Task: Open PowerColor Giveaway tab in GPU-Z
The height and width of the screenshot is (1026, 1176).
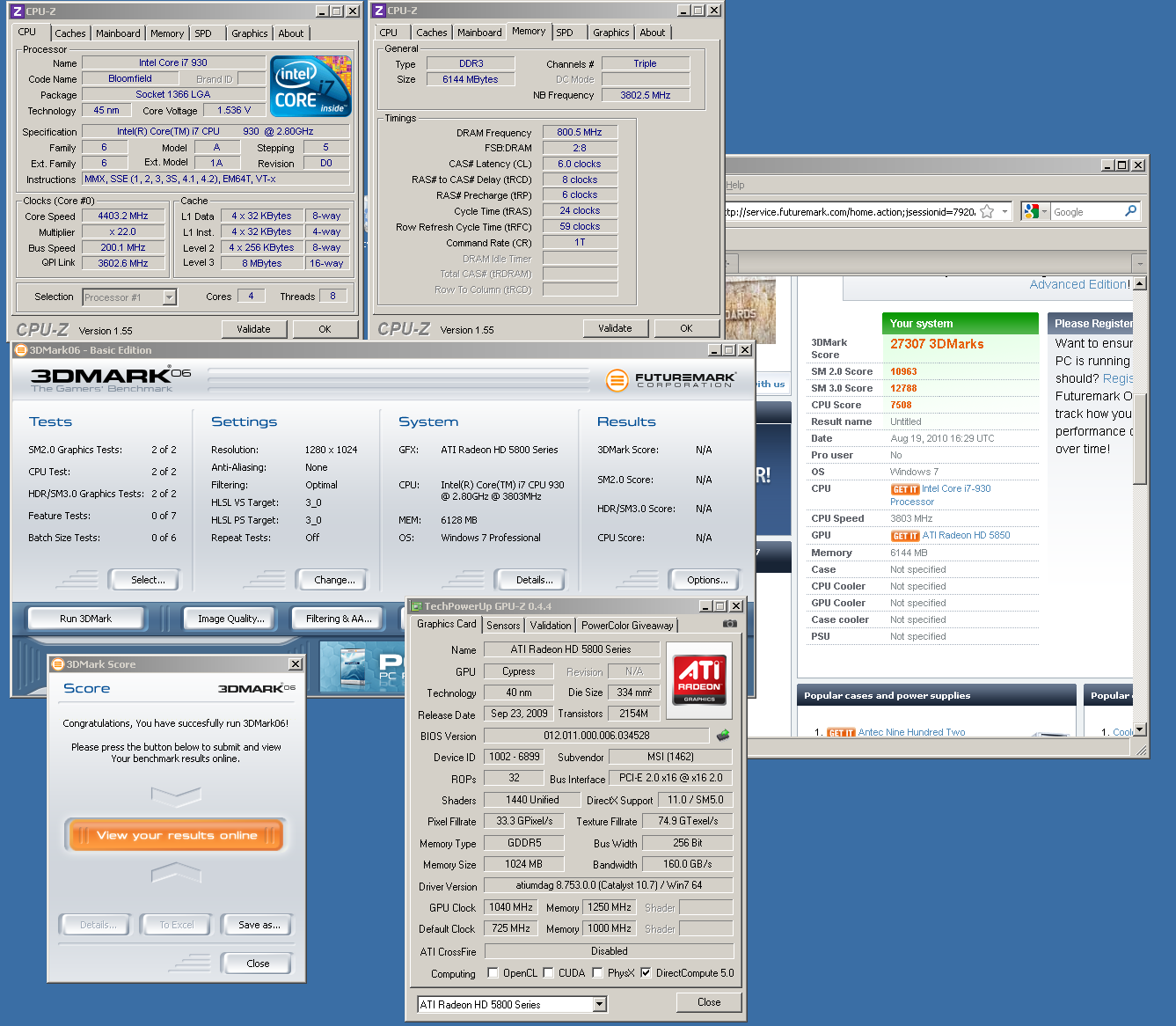Action: click(627, 626)
